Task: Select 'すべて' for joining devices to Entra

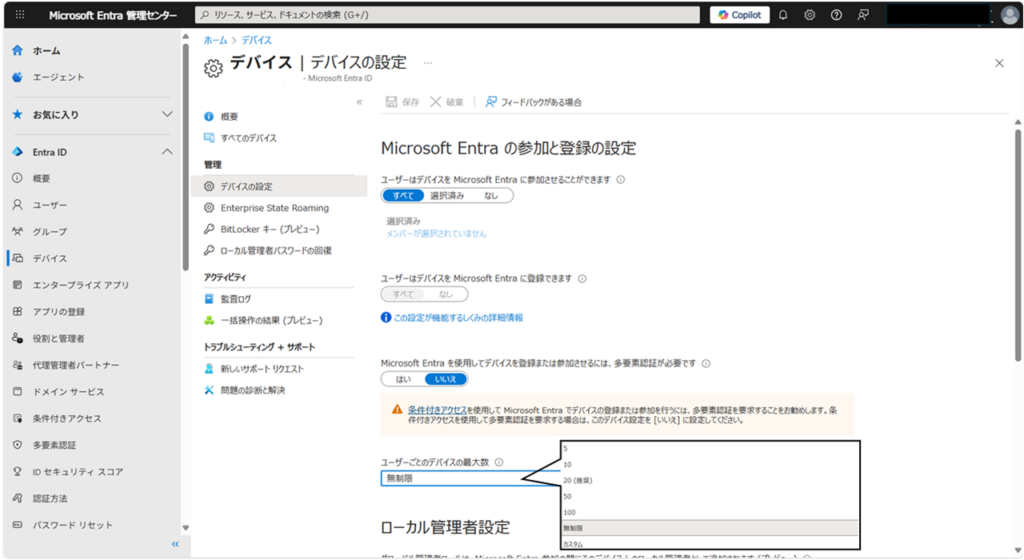Action: pyautogui.click(x=403, y=195)
